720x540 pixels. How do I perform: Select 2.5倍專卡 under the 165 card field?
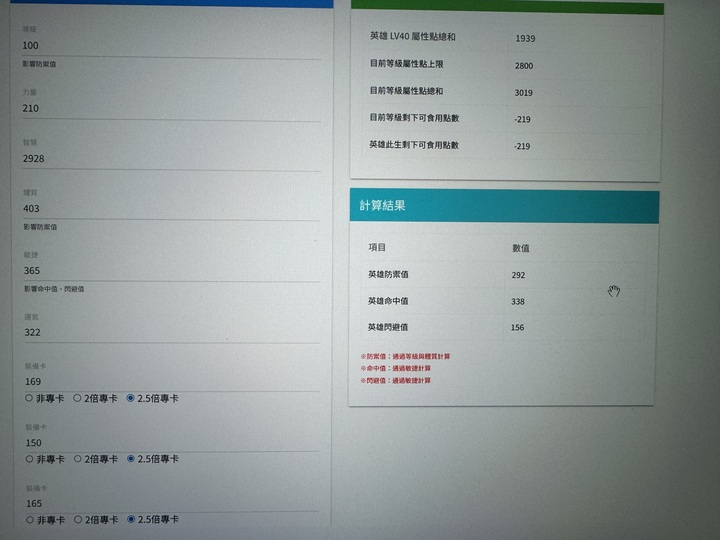(x=131, y=520)
